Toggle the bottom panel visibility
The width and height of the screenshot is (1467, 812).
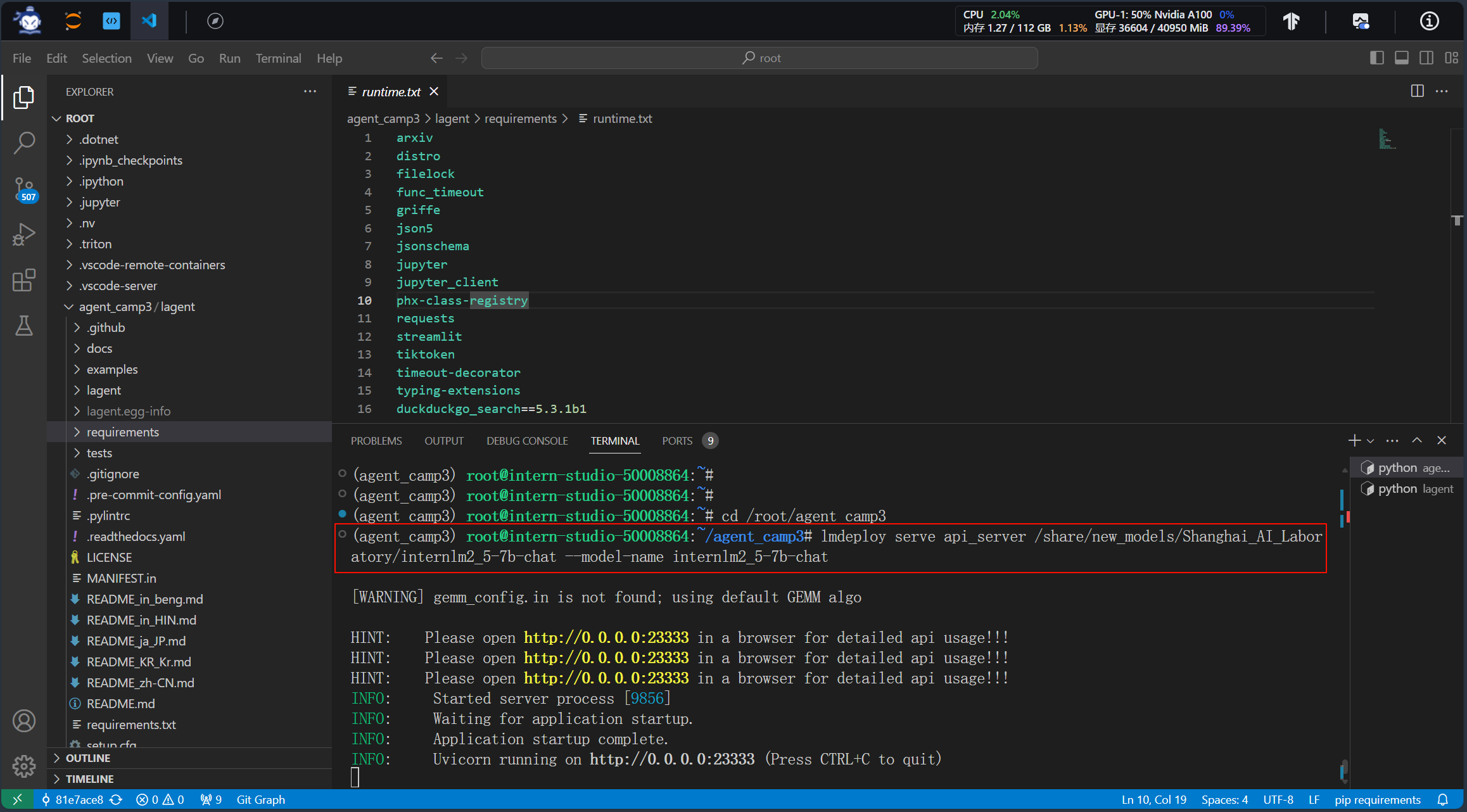coord(1401,58)
